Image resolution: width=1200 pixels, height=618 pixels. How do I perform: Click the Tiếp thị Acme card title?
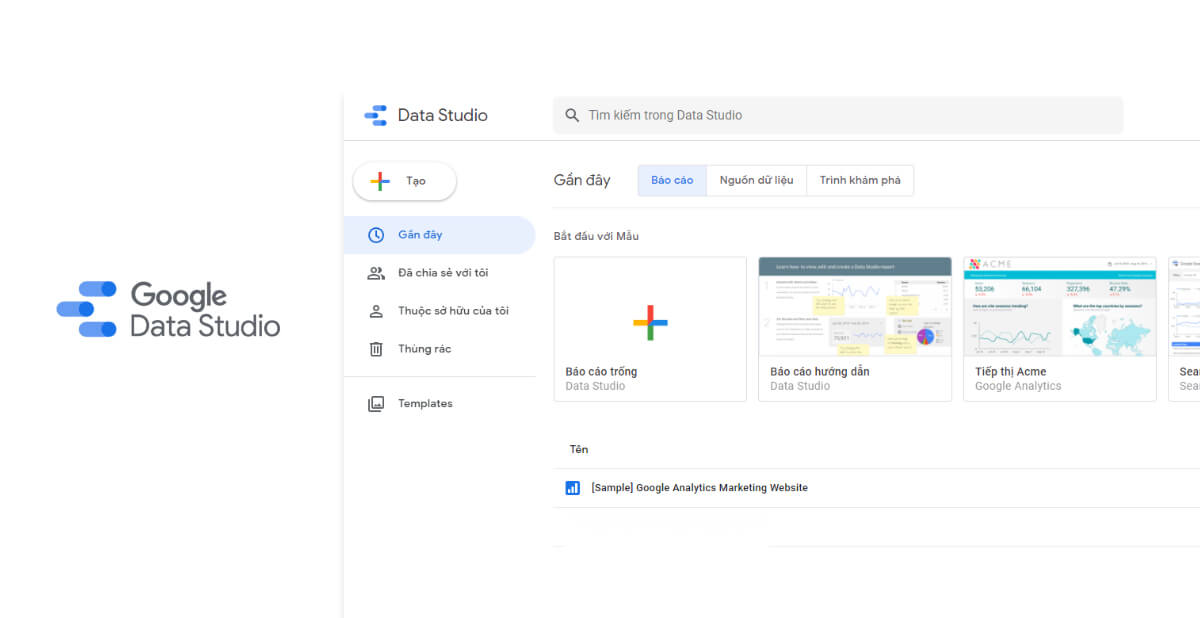click(x=1010, y=372)
